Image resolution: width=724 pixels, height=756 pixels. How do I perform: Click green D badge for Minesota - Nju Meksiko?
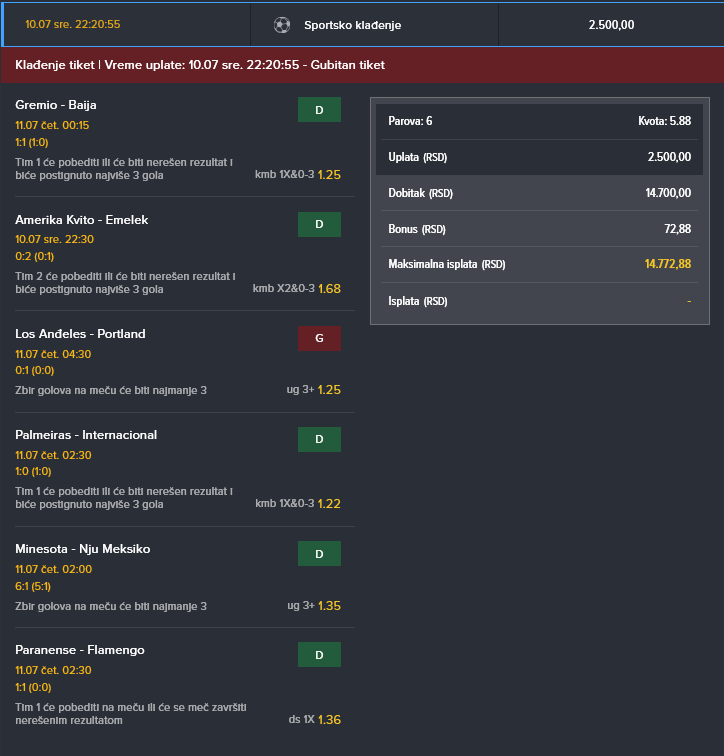tap(319, 553)
